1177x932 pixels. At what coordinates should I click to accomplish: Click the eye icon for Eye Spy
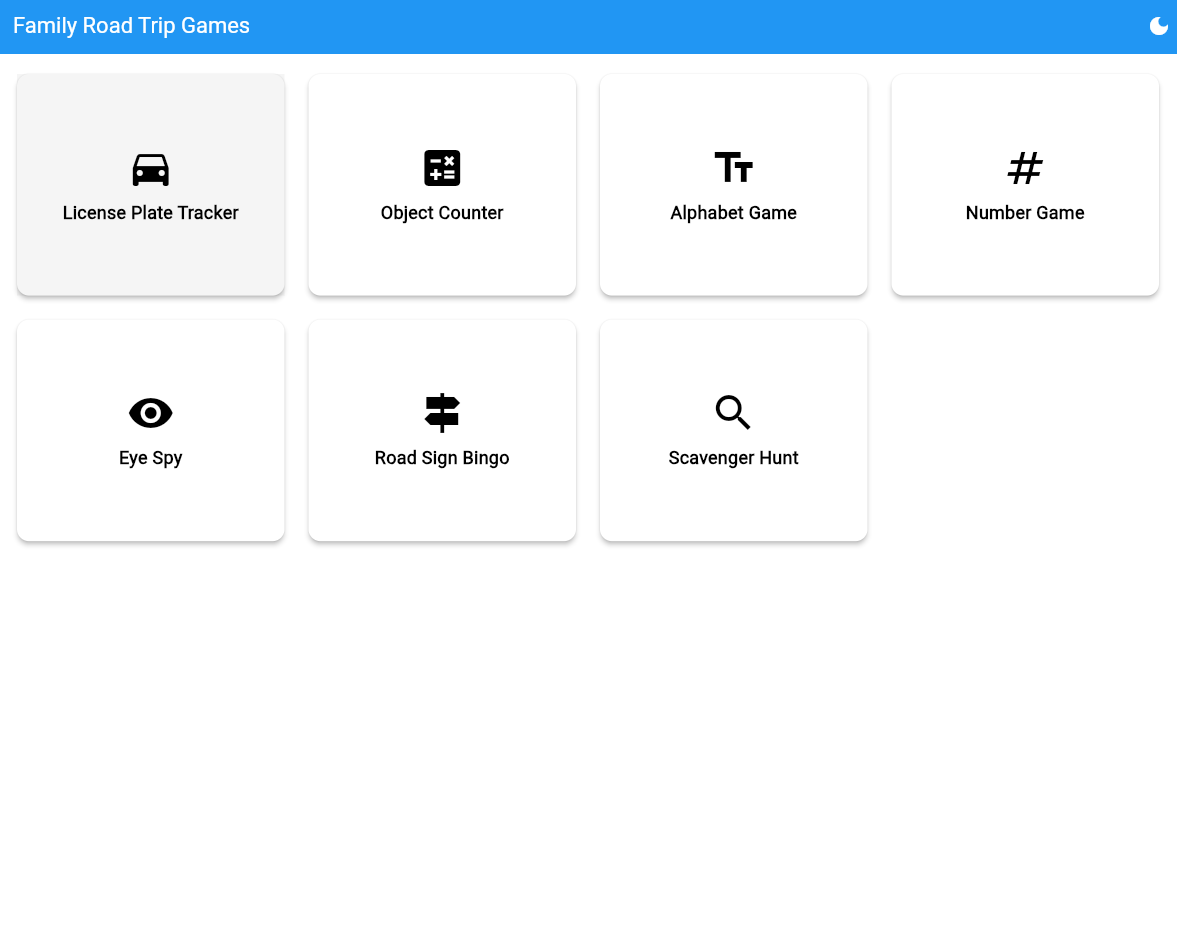(x=150, y=413)
